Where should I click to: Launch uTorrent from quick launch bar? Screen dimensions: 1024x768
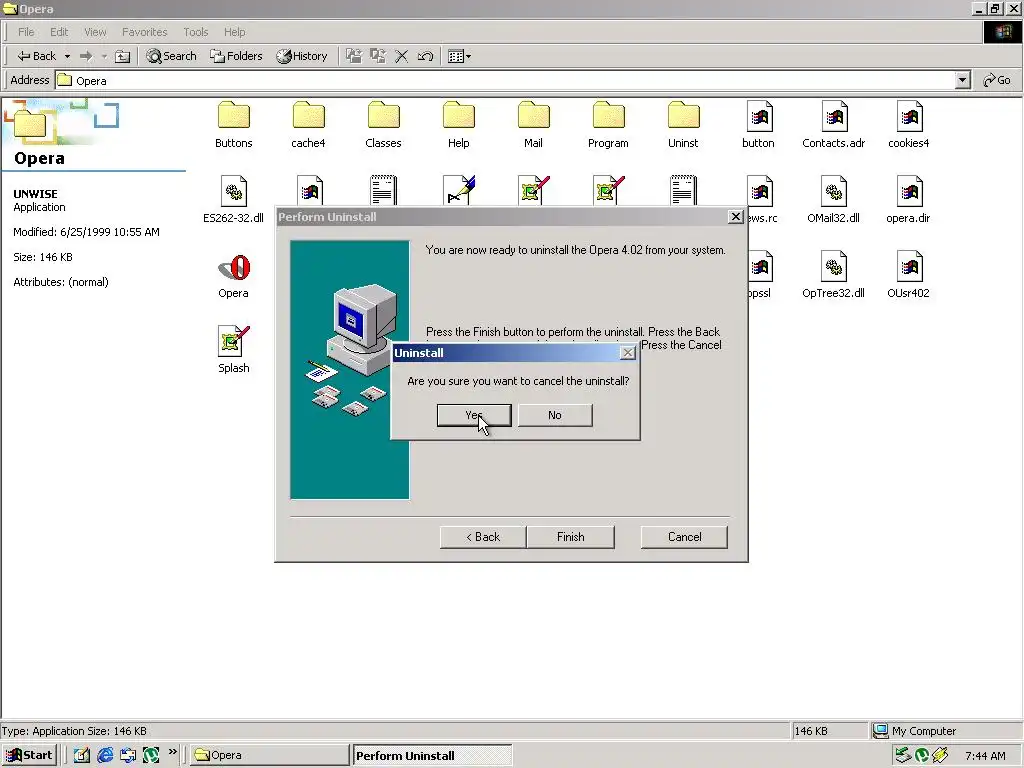point(151,755)
